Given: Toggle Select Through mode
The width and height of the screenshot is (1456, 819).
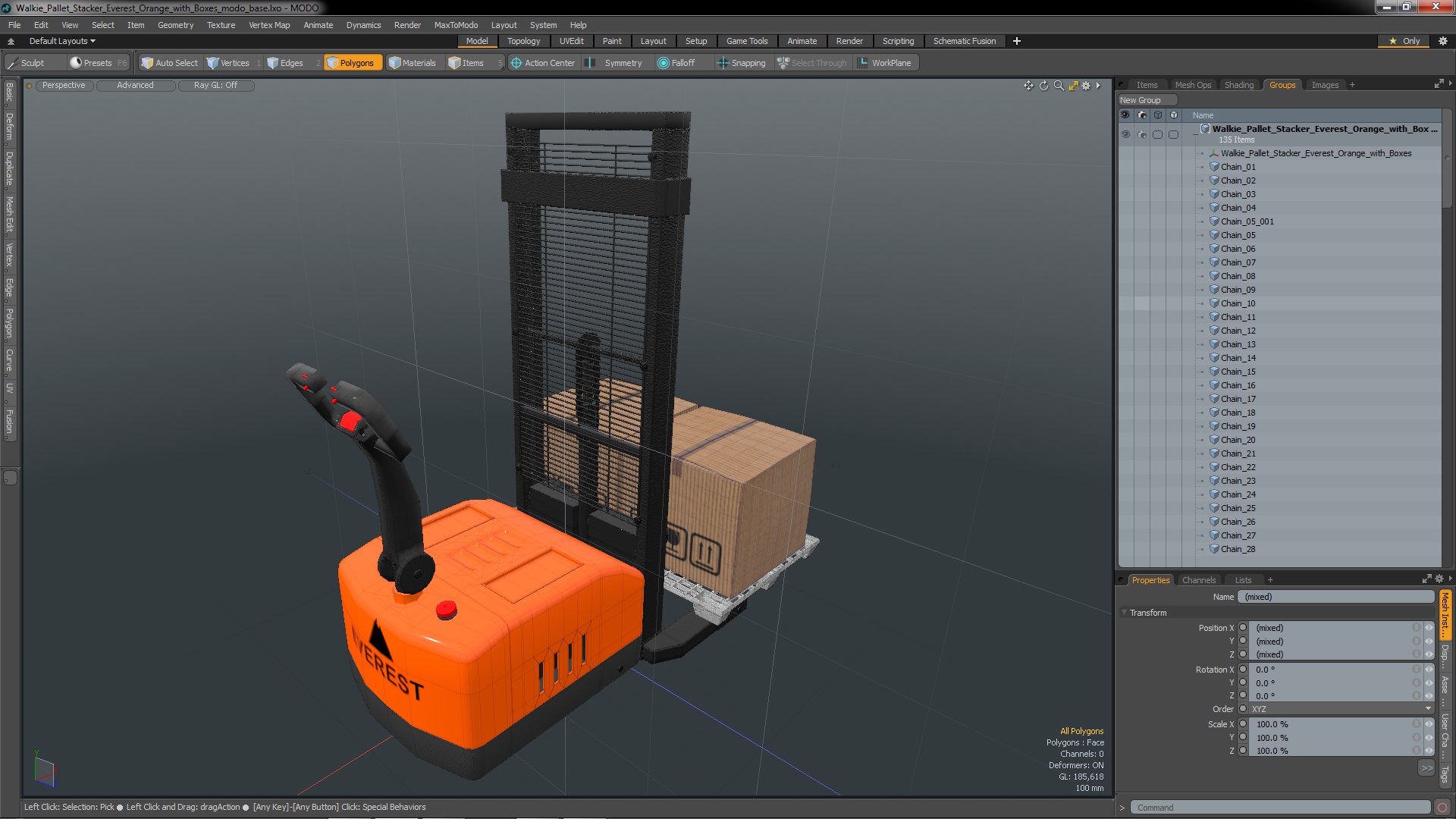Looking at the screenshot, I should 811,63.
